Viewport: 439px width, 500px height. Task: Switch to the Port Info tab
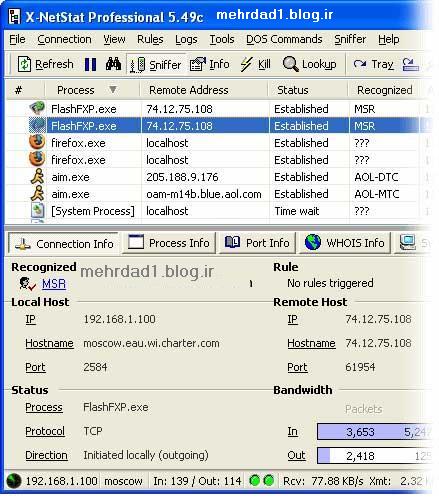point(257,243)
